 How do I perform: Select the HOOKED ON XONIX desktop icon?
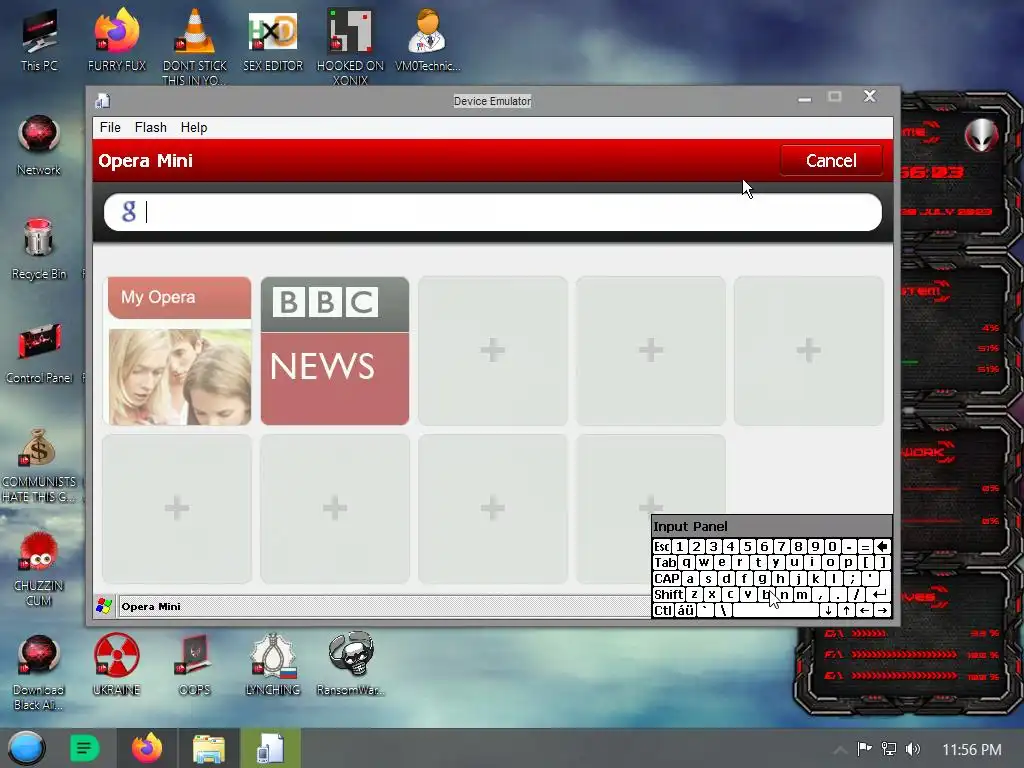[350, 46]
